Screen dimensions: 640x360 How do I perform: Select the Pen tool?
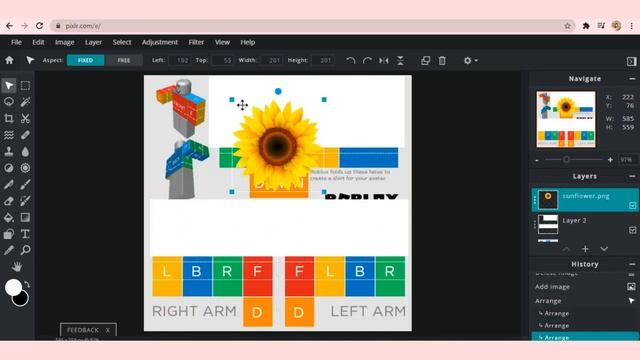point(9,184)
